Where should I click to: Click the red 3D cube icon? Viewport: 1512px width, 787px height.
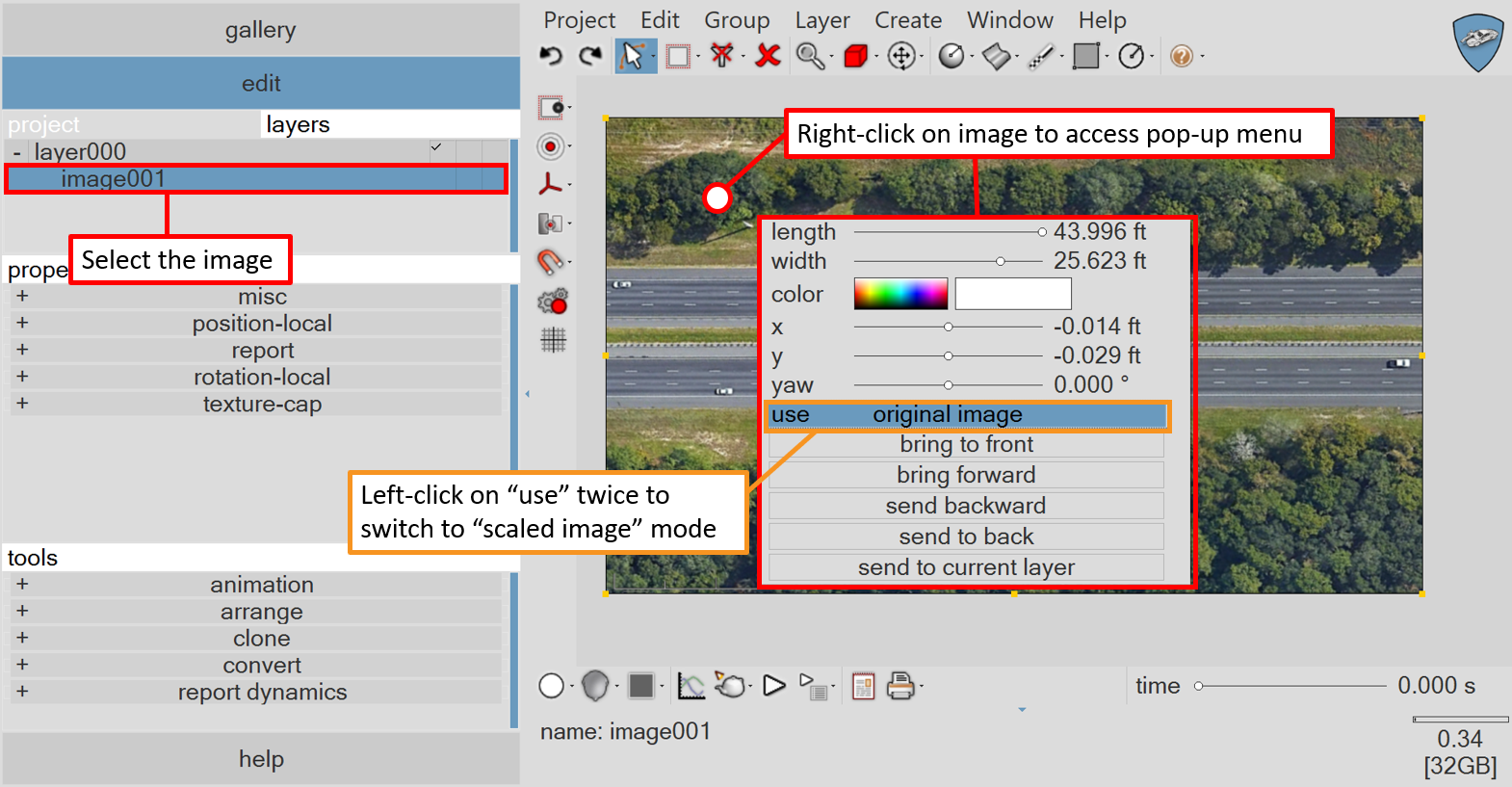click(x=855, y=56)
